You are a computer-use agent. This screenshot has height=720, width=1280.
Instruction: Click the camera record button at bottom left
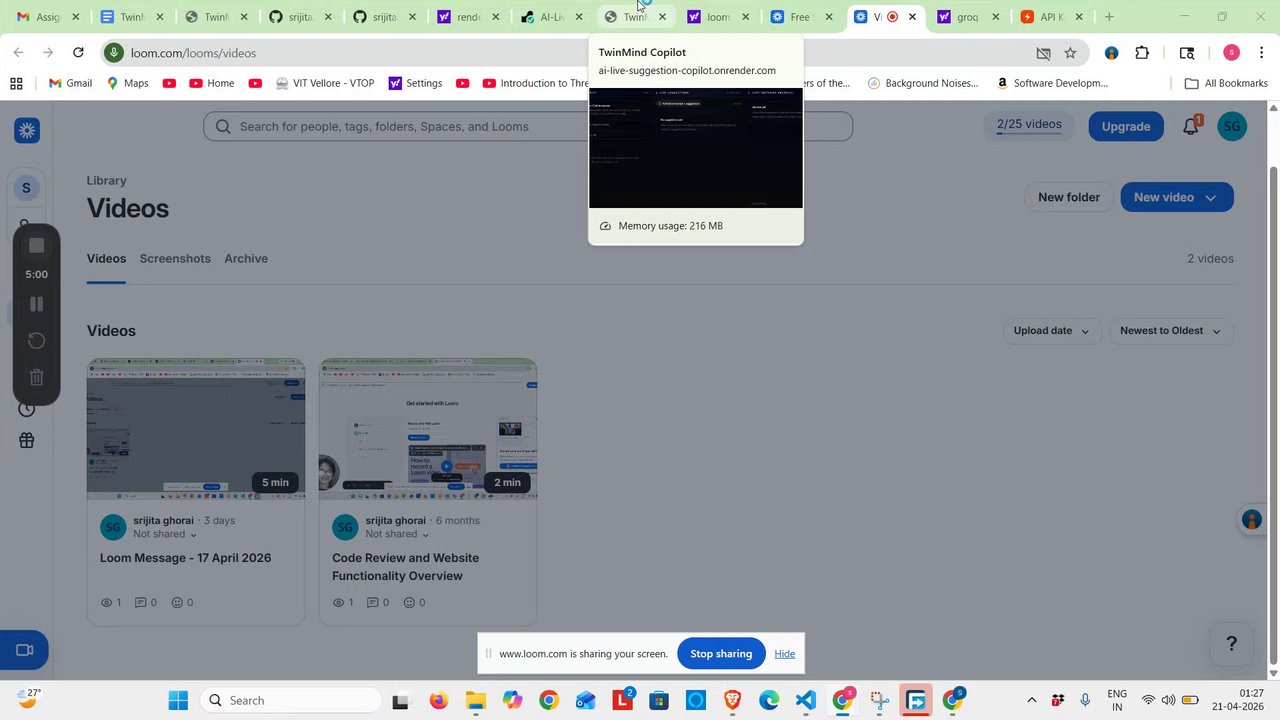25,650
